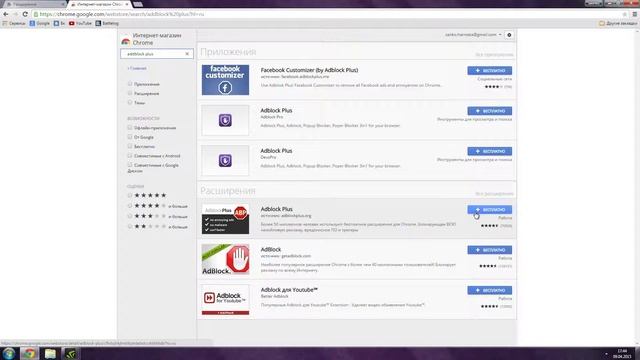Clear the search box with the X
This screenshot has width=640, height=360.
[187, 54]
